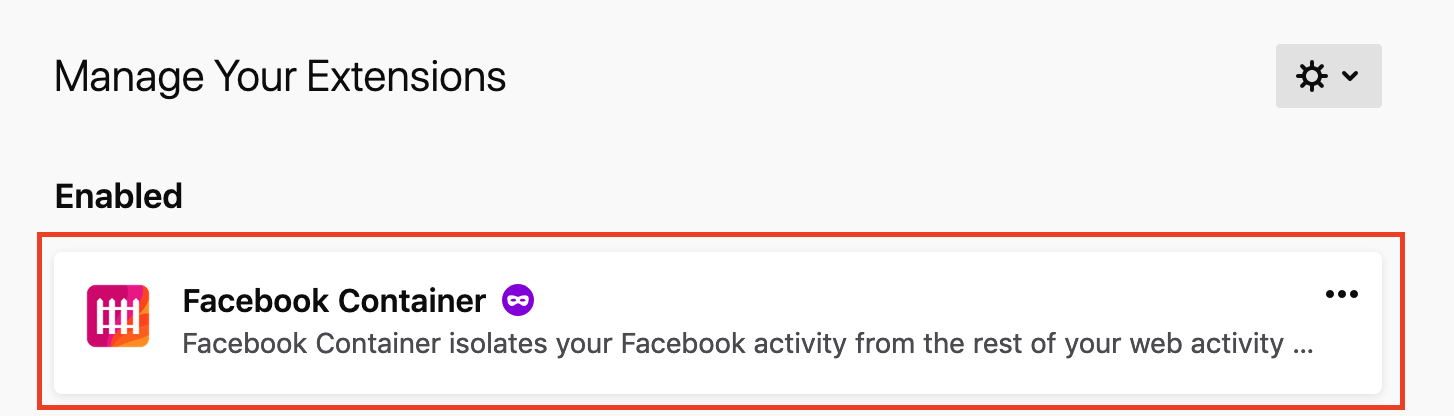Open the three-dot menu for Facebook Container
The image size is (1454, 416).
click(1341, 294)
